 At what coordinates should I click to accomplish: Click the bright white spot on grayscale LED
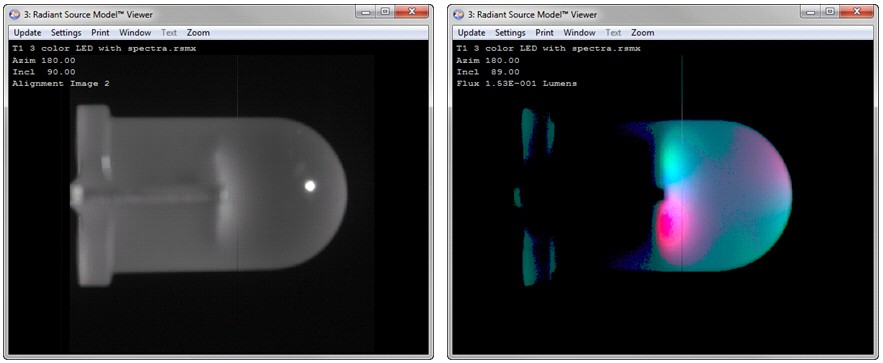point(309,186)
